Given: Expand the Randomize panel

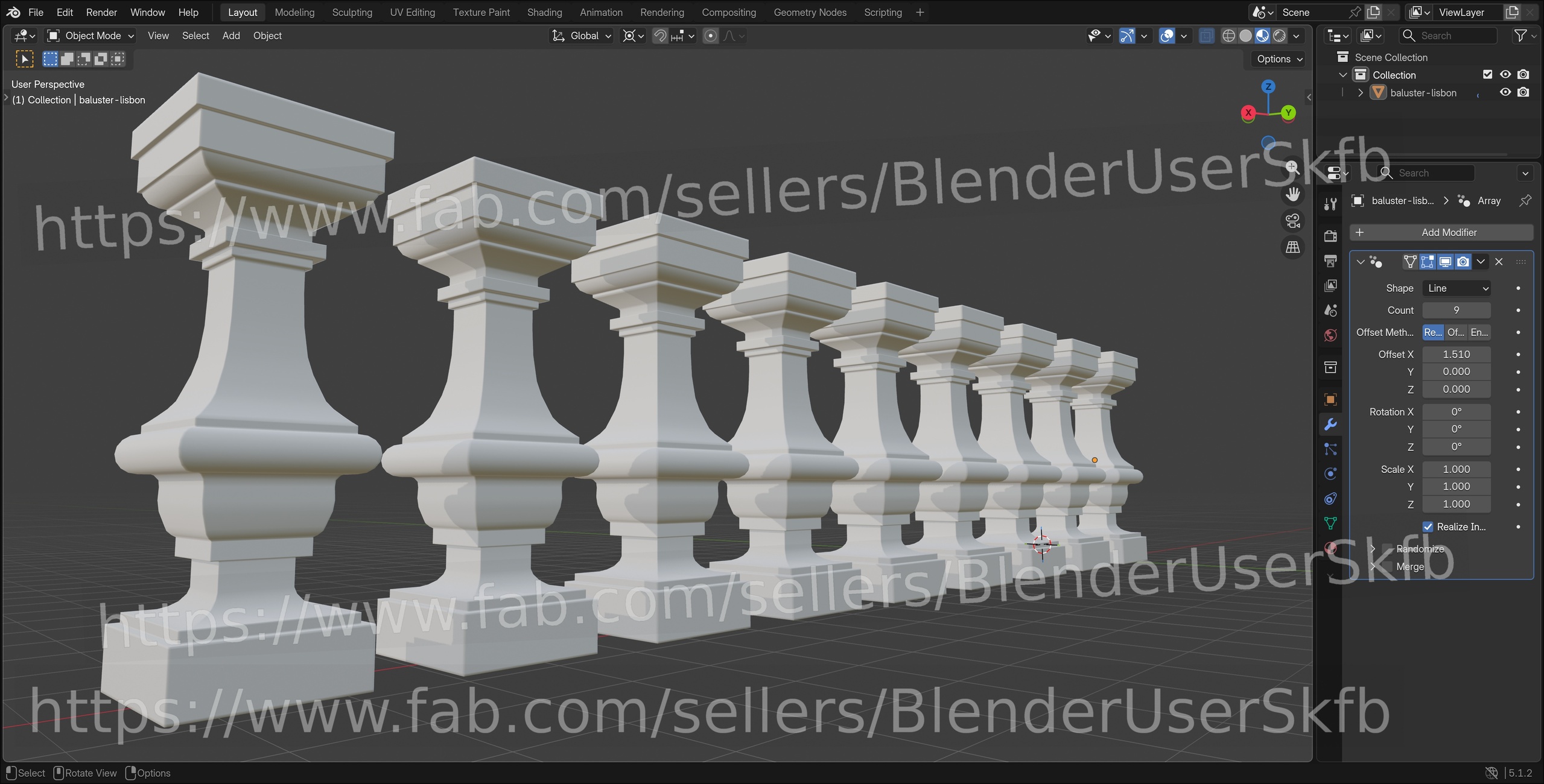Looking at the screenshot, I should [1373, 549].
